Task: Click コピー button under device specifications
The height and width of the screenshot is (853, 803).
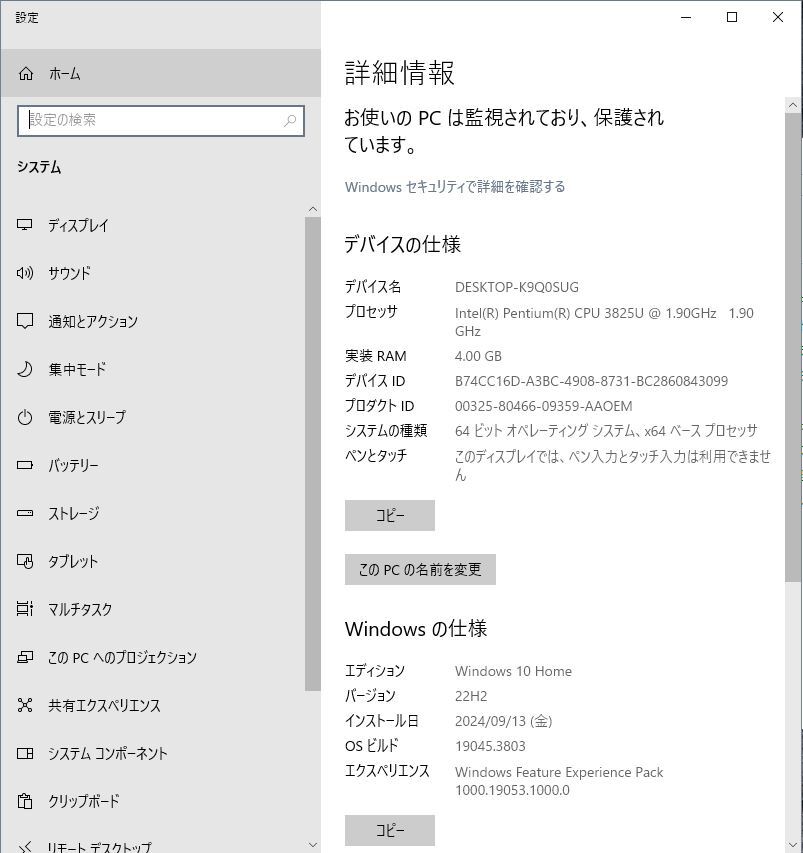Action: click(x=390, y=515)
